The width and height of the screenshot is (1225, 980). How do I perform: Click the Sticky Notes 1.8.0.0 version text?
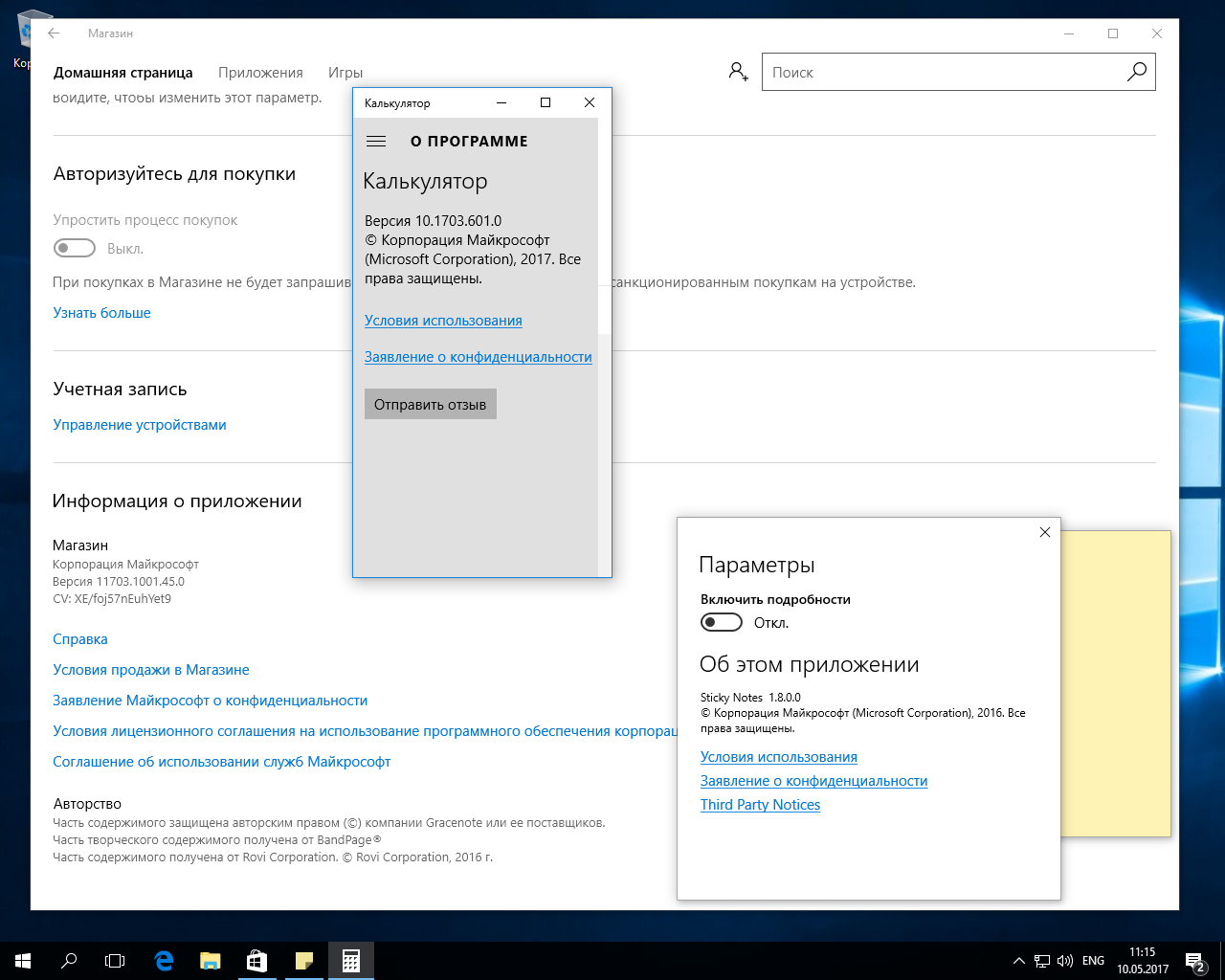[751, 698]
